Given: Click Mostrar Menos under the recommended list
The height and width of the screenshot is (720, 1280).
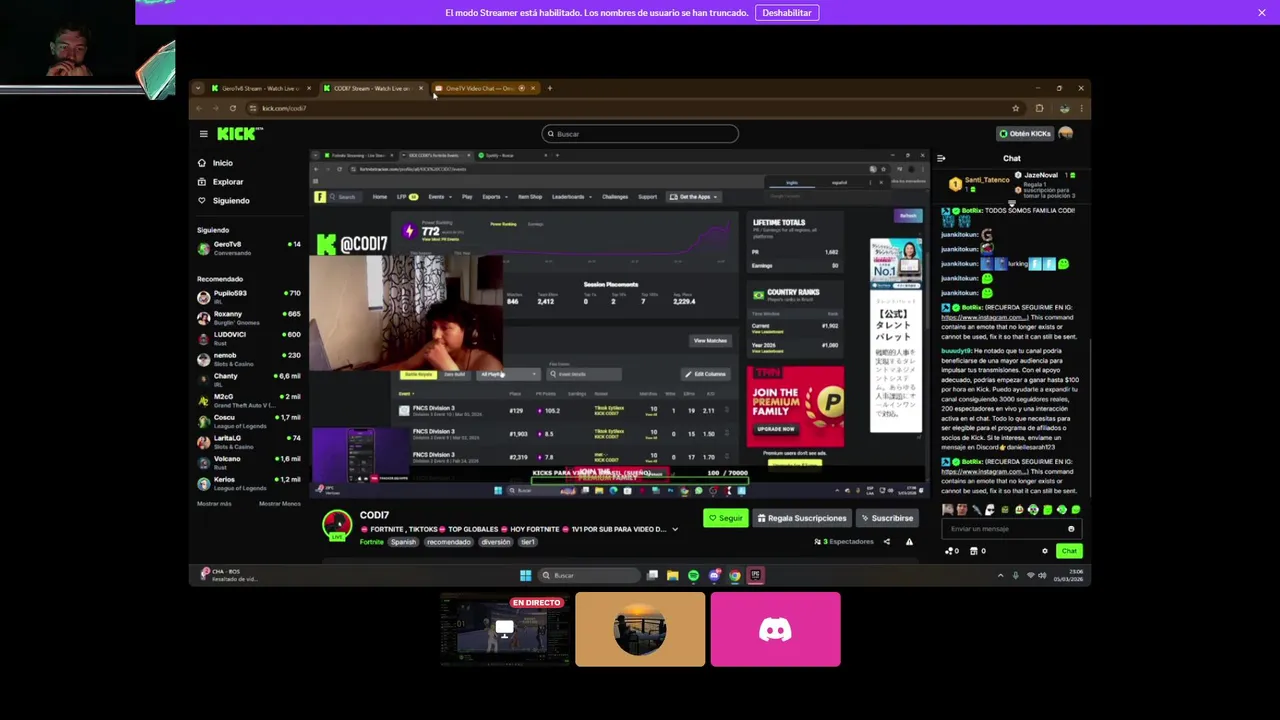Looking at the screenshot, I should 280,504.
